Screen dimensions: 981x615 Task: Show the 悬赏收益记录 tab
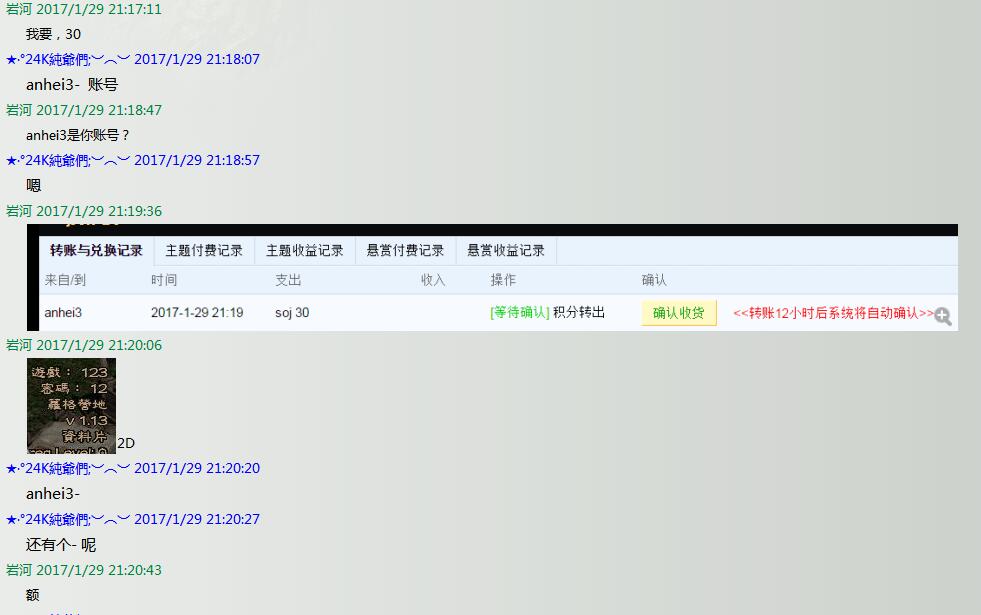pos(506,251)
